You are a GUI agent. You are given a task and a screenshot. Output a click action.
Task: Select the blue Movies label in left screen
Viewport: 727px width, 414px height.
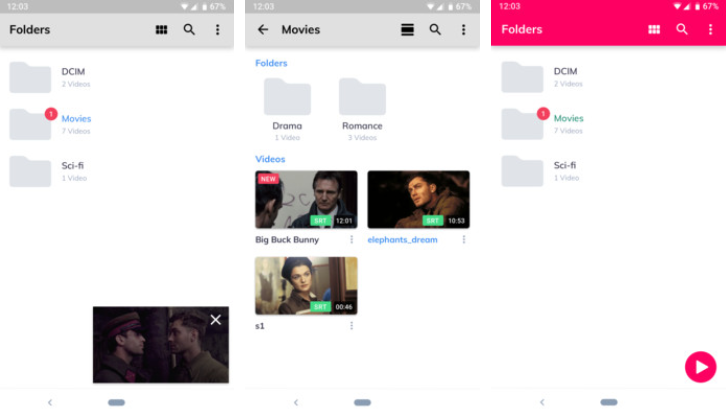coord(76,119)
